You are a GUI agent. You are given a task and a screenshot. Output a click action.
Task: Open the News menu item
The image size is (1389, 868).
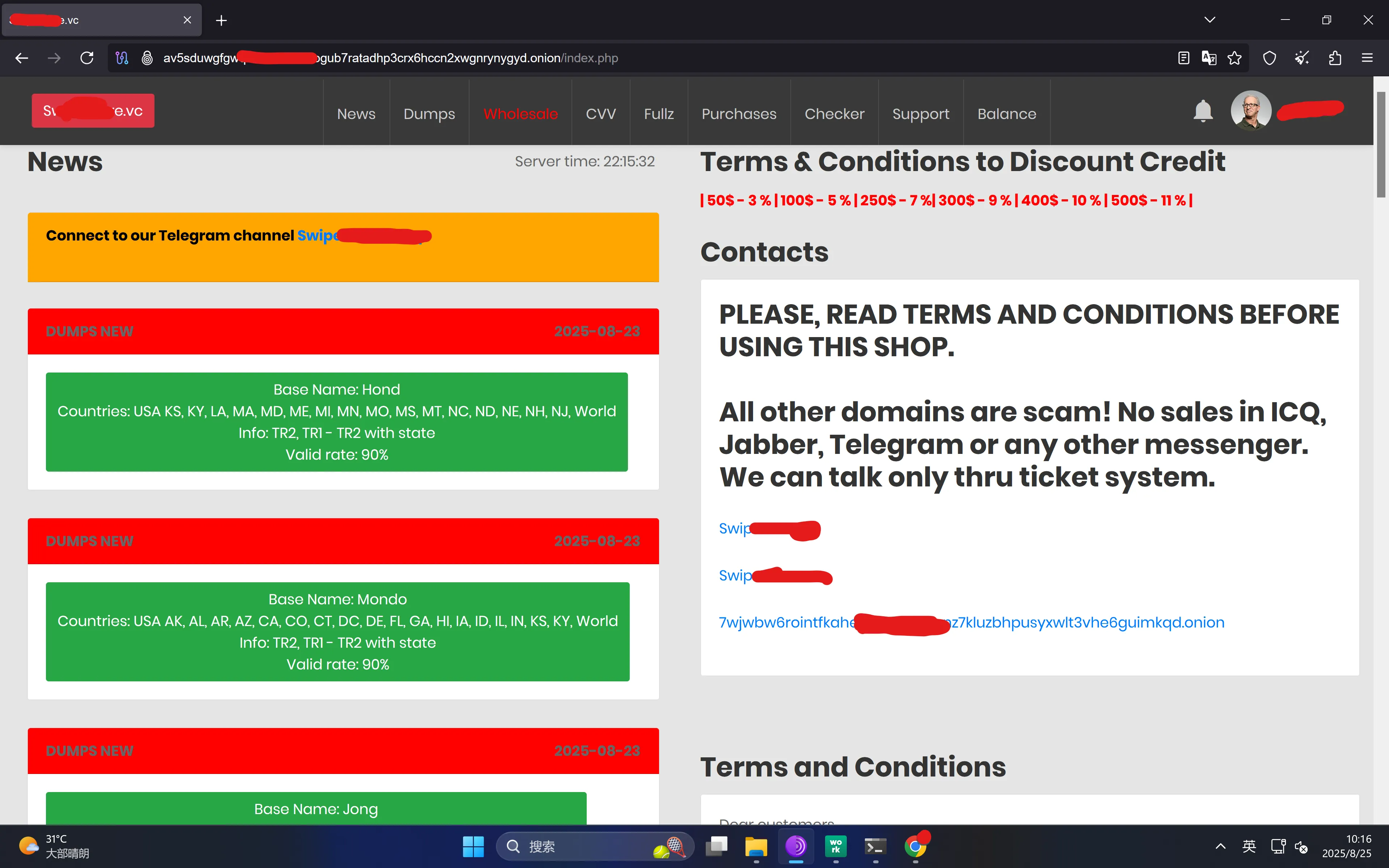356,114
